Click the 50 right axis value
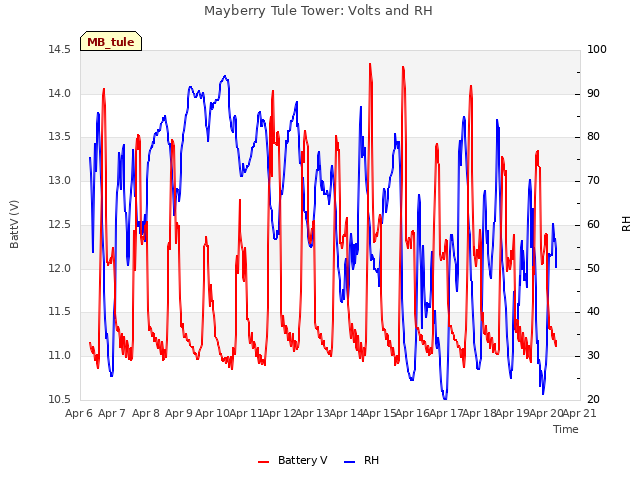 point(593,268)
